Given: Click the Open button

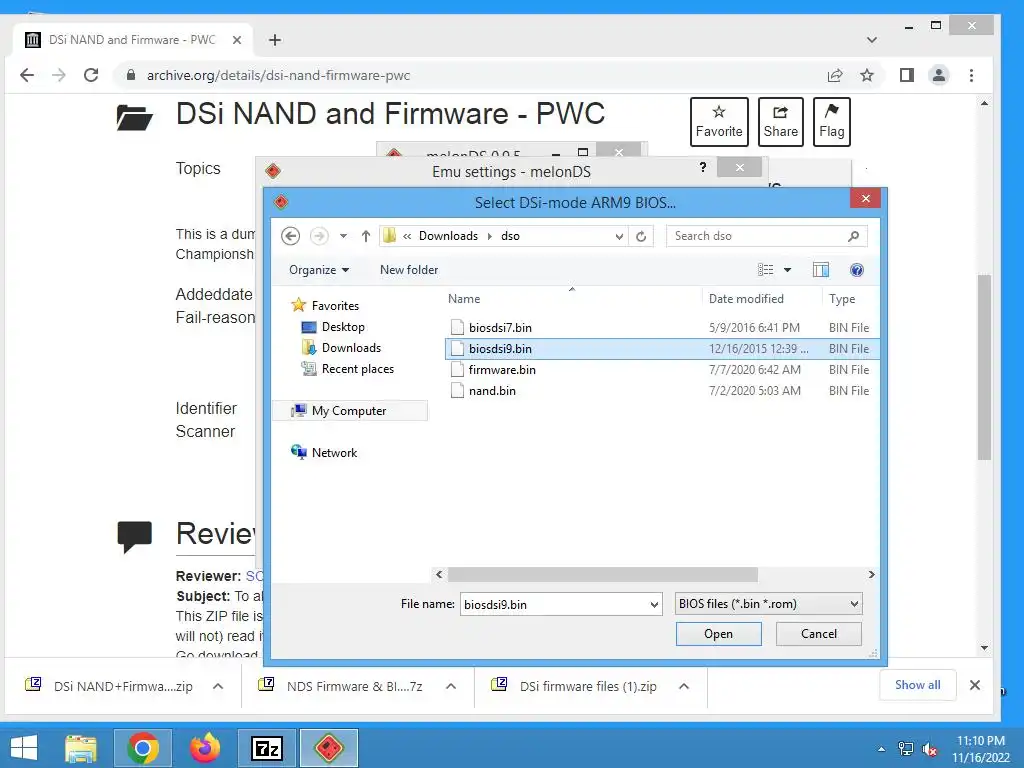Looking at the screenshot, I should [718, 633].
